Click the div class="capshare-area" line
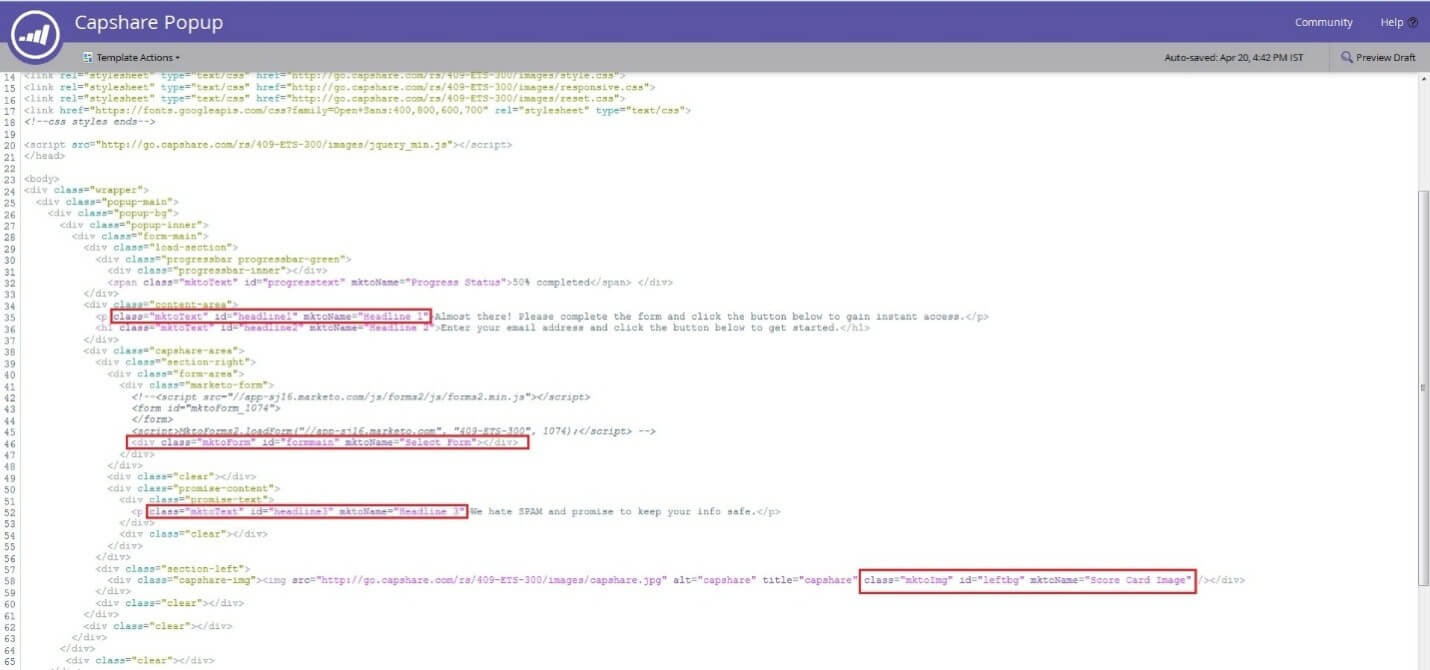 (165, 351)
